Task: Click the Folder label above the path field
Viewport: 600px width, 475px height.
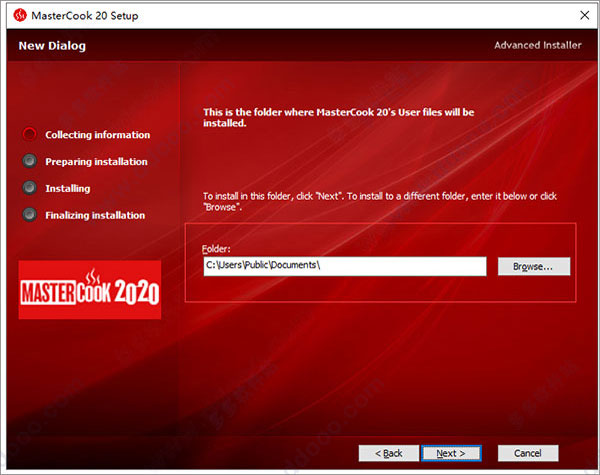Action: click(216, 248)
